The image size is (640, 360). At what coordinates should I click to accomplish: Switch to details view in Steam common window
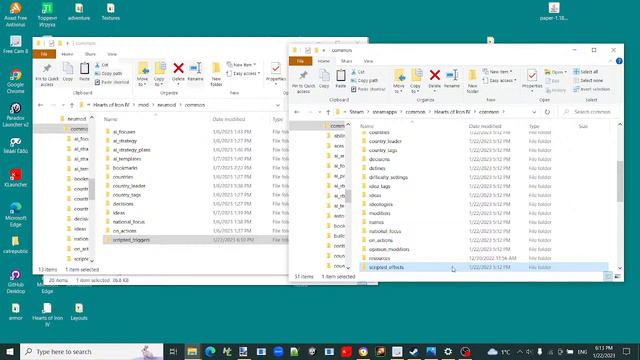608,277
